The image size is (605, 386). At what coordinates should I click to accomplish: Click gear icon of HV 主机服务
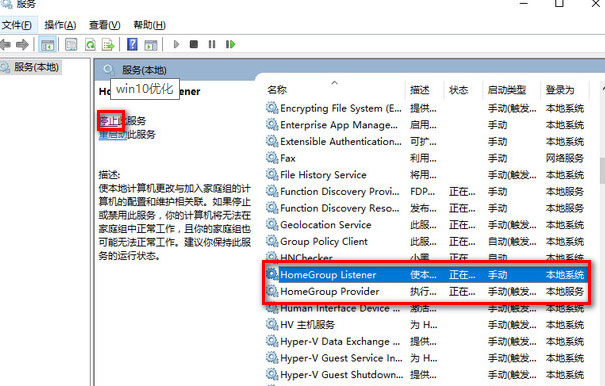point(272,325)
